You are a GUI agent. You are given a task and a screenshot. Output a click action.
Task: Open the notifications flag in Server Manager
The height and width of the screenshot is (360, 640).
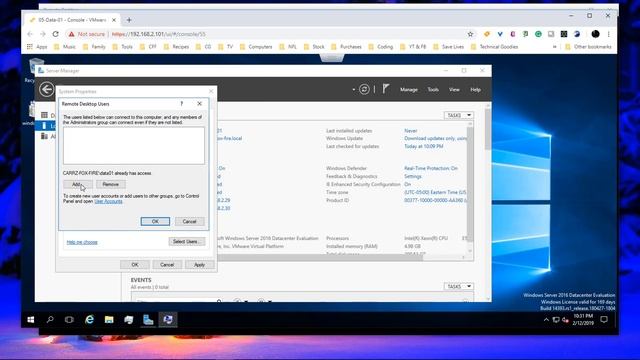pyautogui.click(x=386, y=89)
